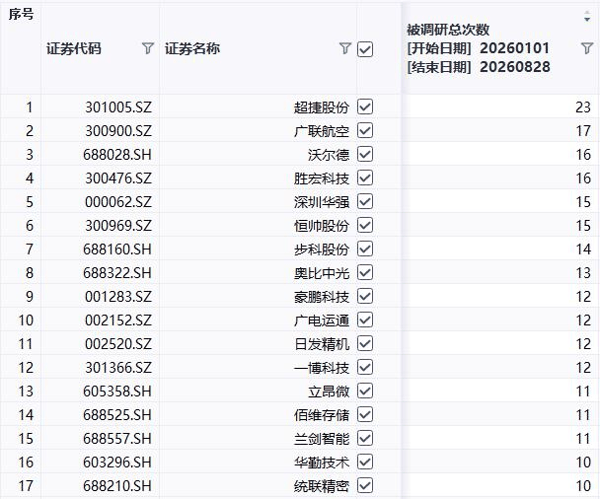Uncheck the 佰维存储 row checkbox
This screenshot has height=499, width=600.
point(365,415)
